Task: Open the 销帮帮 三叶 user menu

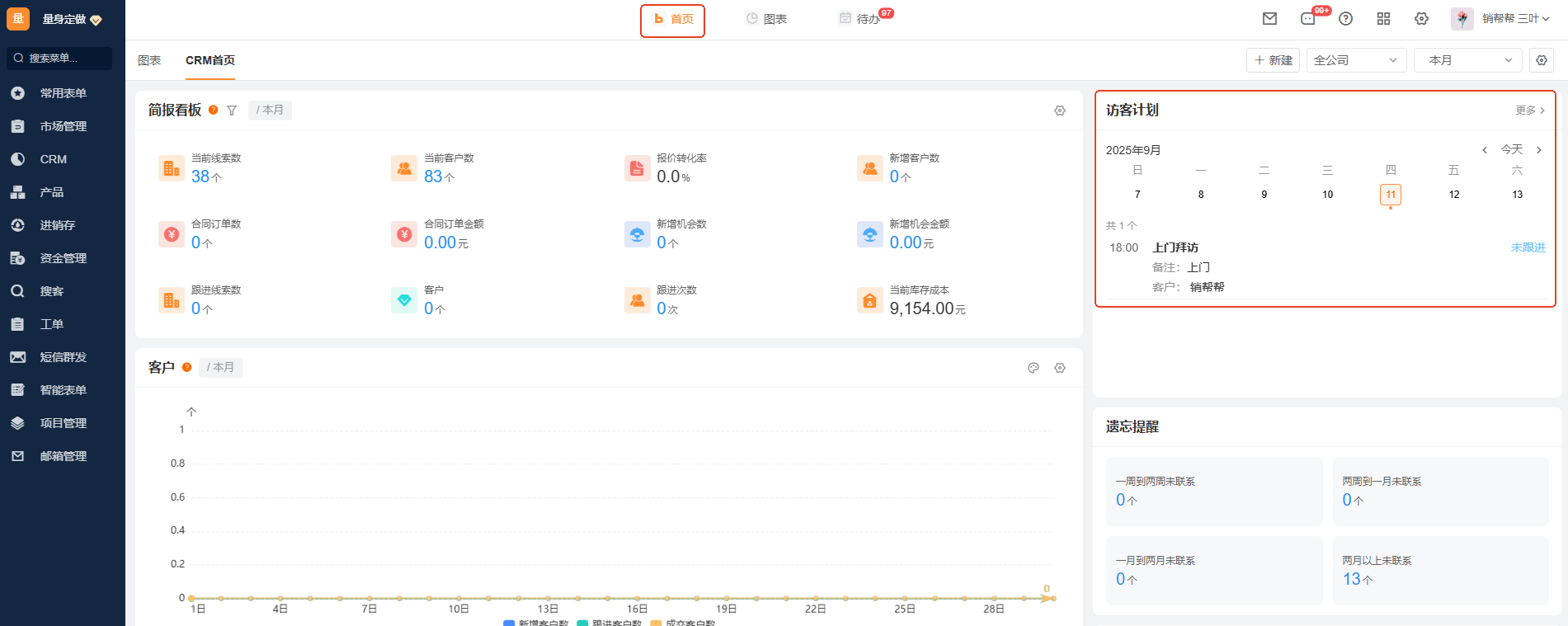Action: pos(1509,19)
